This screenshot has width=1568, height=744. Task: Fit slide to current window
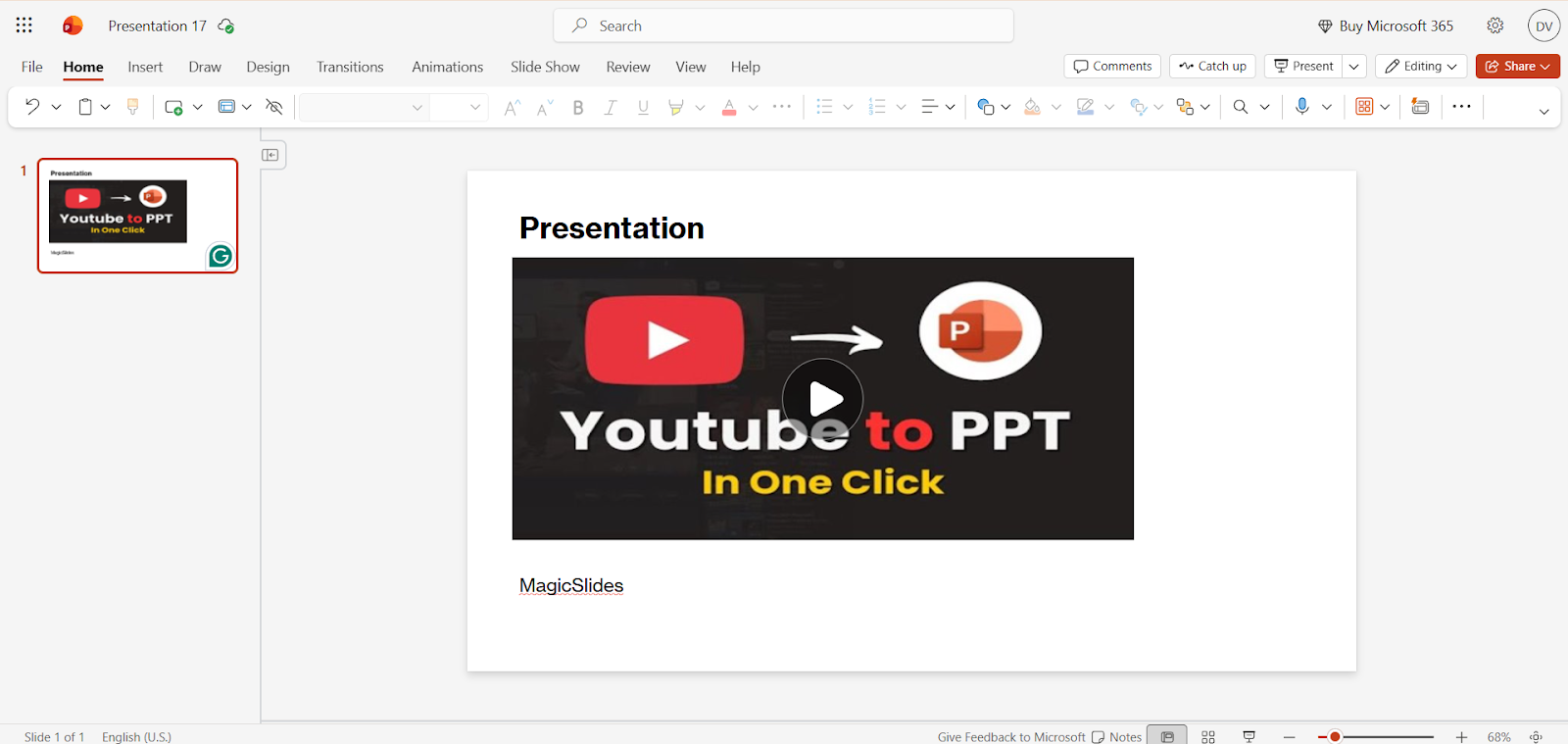coord(1537,736)
